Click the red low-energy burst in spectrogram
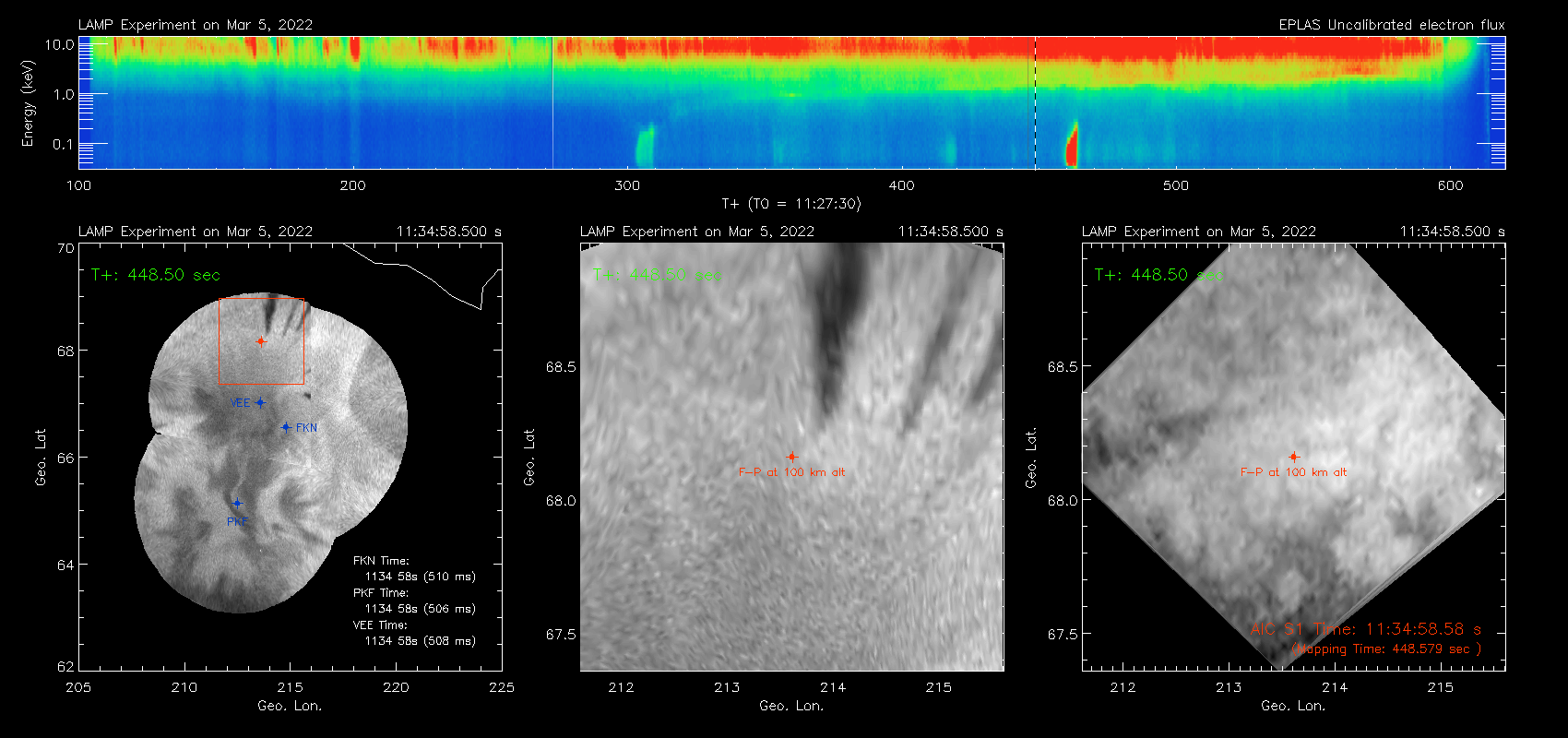1568x738 pixels. (x=1072, y=145)
